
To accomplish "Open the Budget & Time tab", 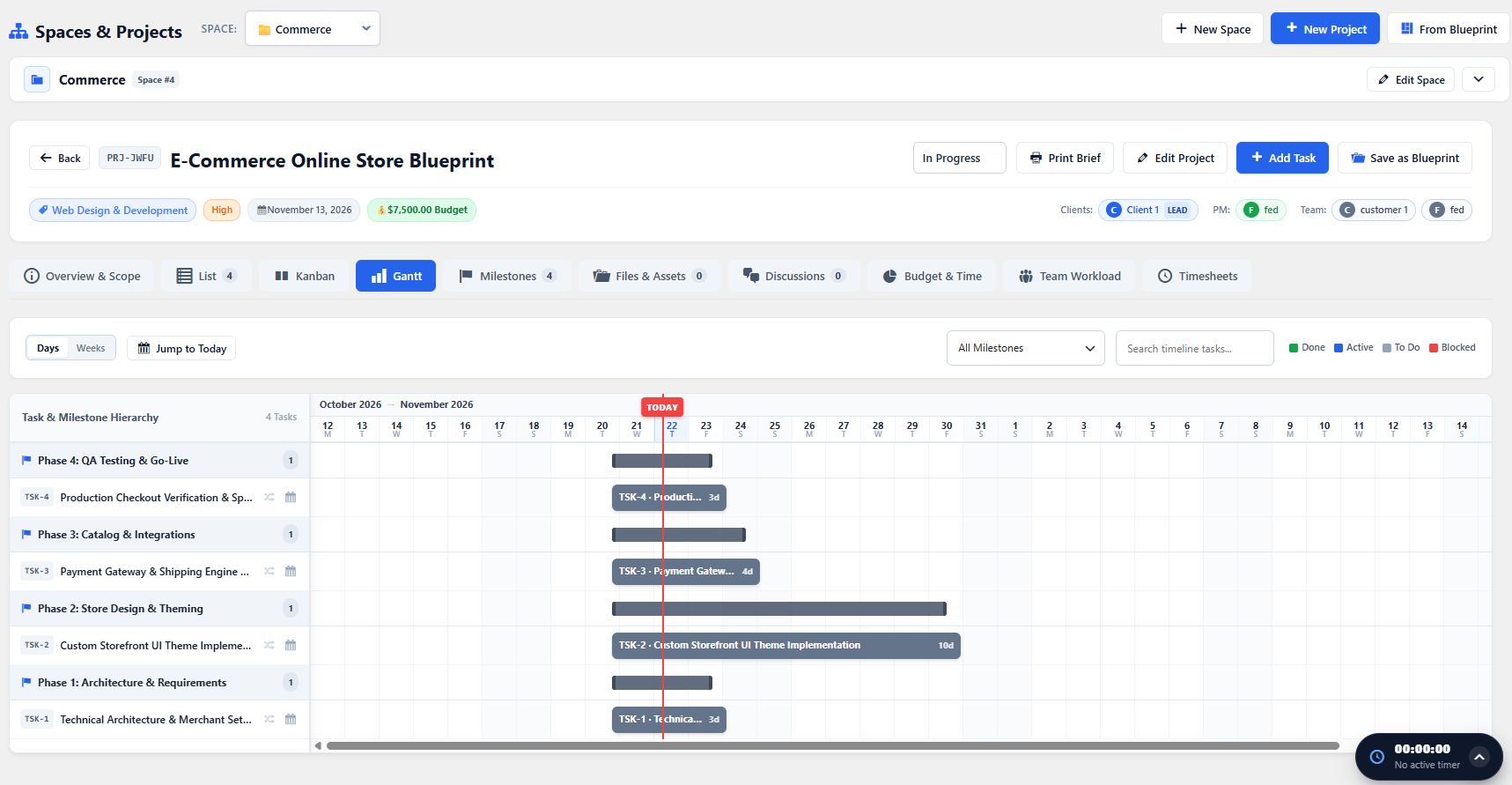I will click(932, 276).
